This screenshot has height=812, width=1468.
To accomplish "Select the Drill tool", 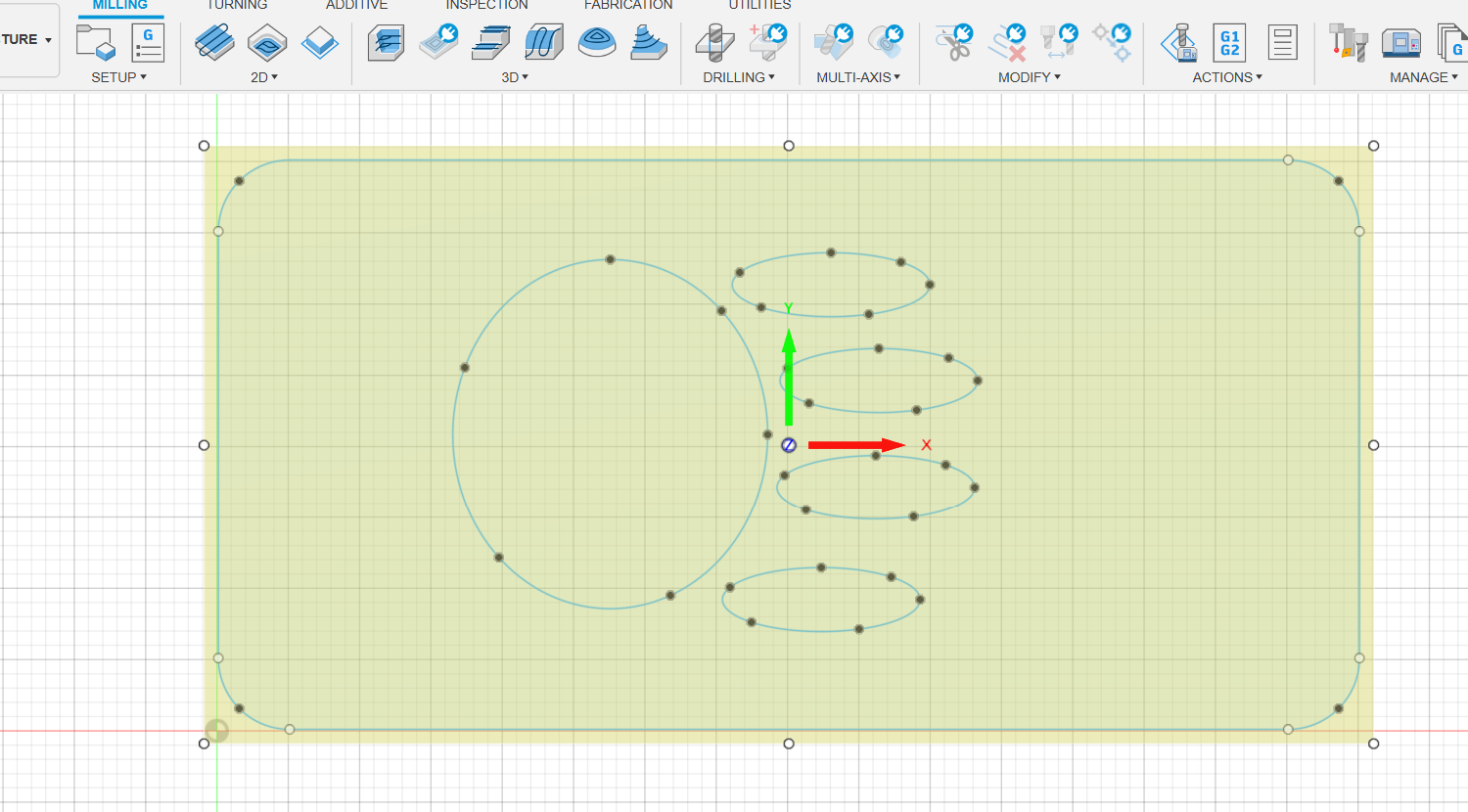I will point(715,43).
